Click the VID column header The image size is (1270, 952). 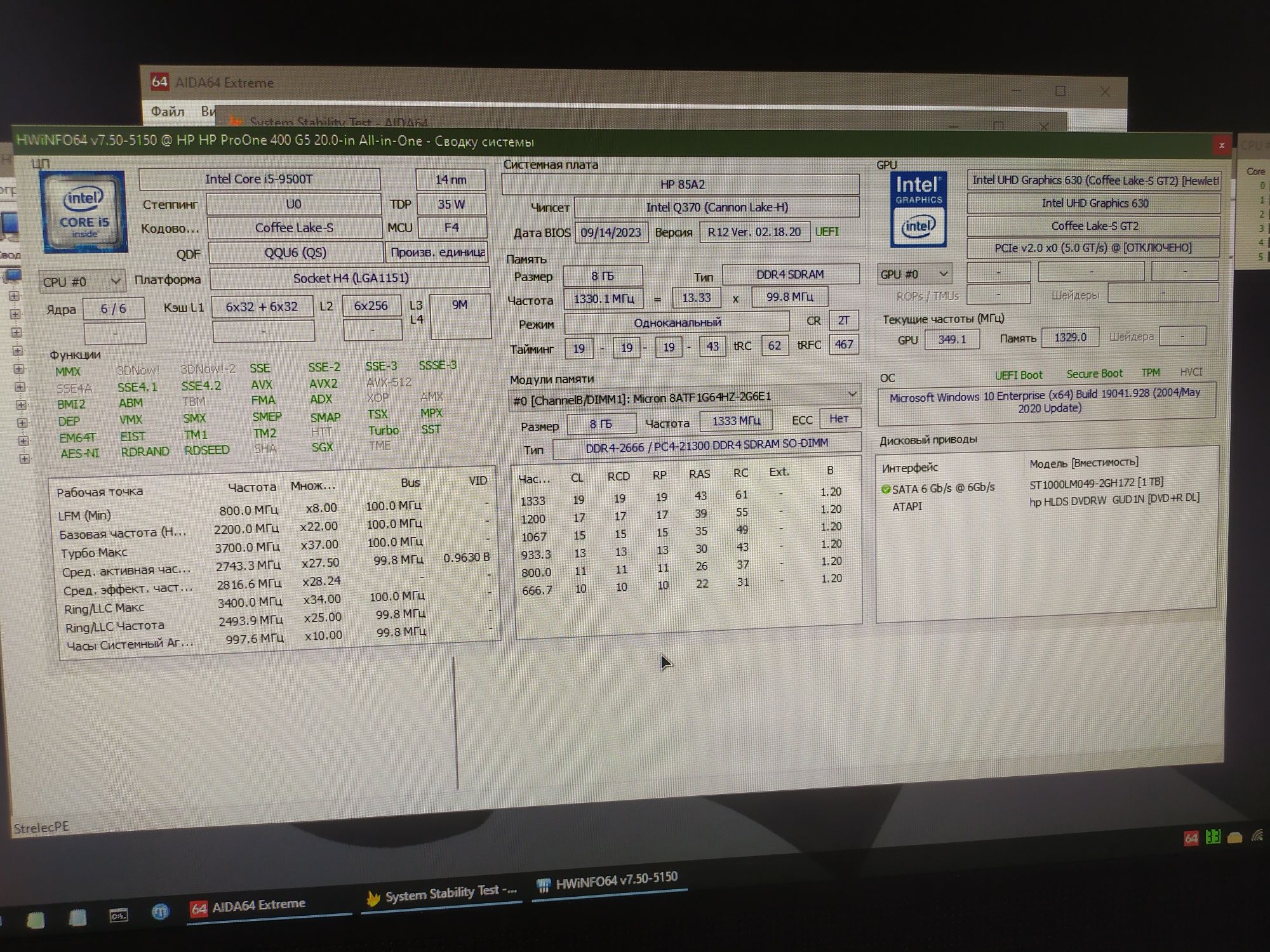tap(478, 481)
